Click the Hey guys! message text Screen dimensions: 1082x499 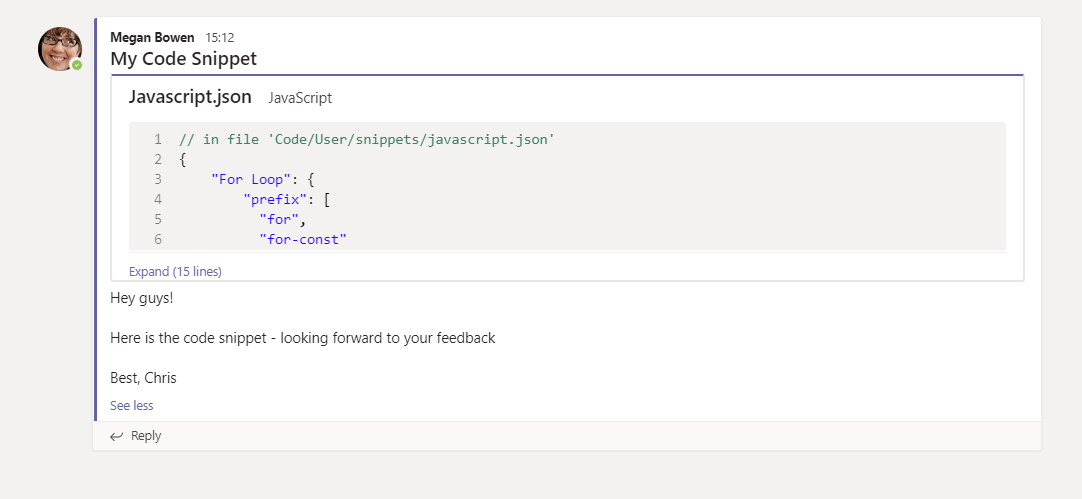point(142,299)
